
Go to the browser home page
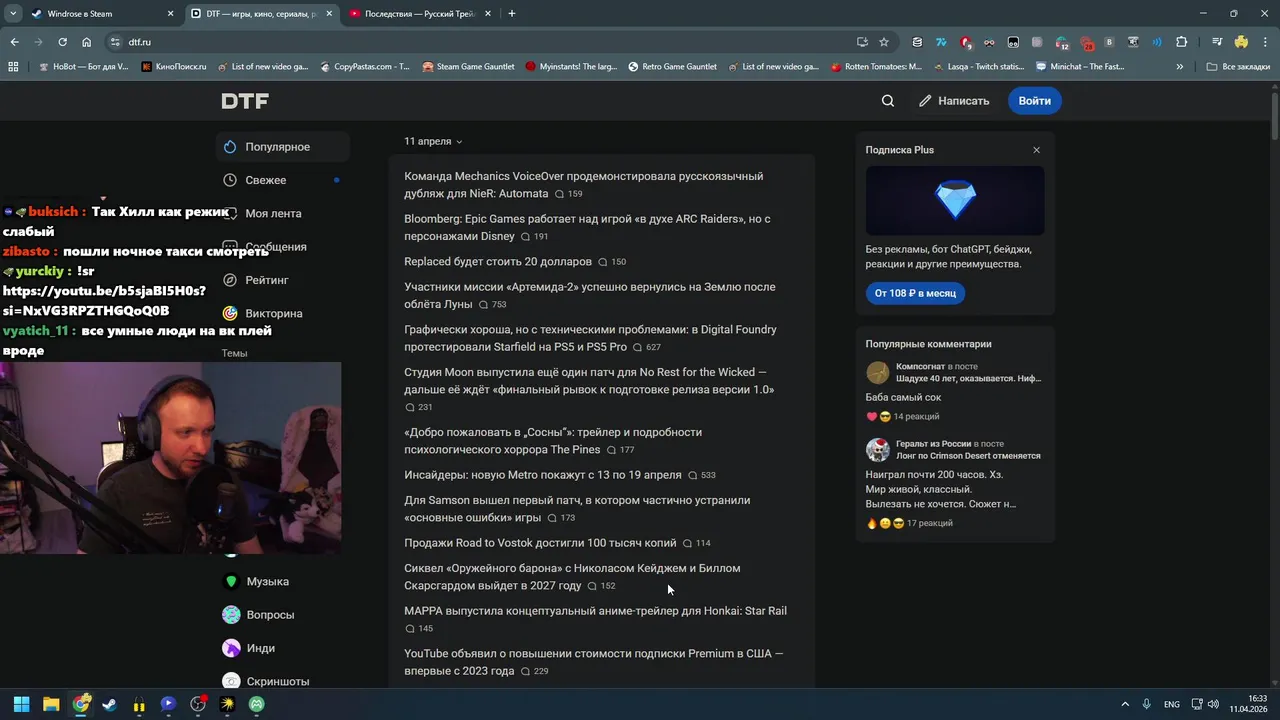tap(86, 42)
